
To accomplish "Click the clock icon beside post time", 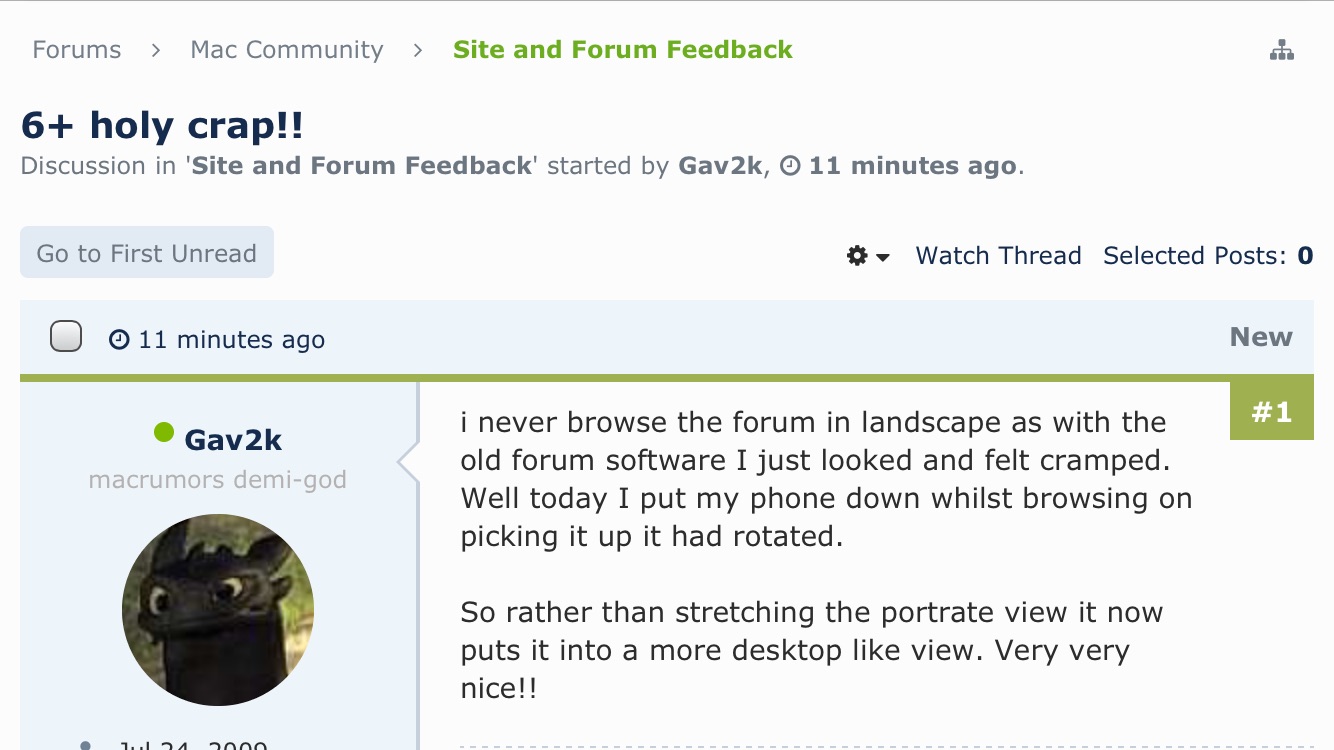I will pos(119,340).
